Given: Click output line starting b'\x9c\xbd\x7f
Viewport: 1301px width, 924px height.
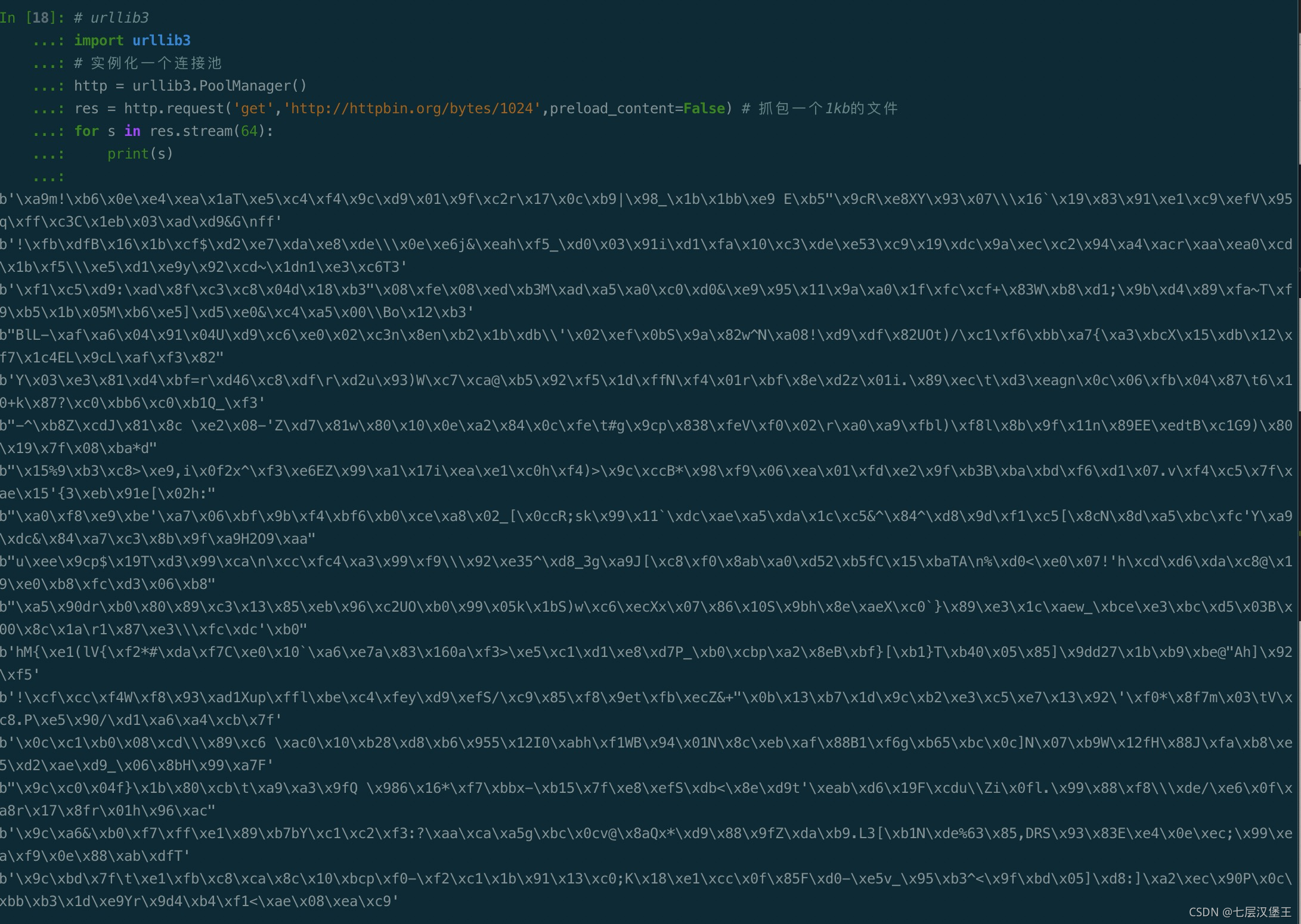Looking at the screenshot, I should (646, 890).
